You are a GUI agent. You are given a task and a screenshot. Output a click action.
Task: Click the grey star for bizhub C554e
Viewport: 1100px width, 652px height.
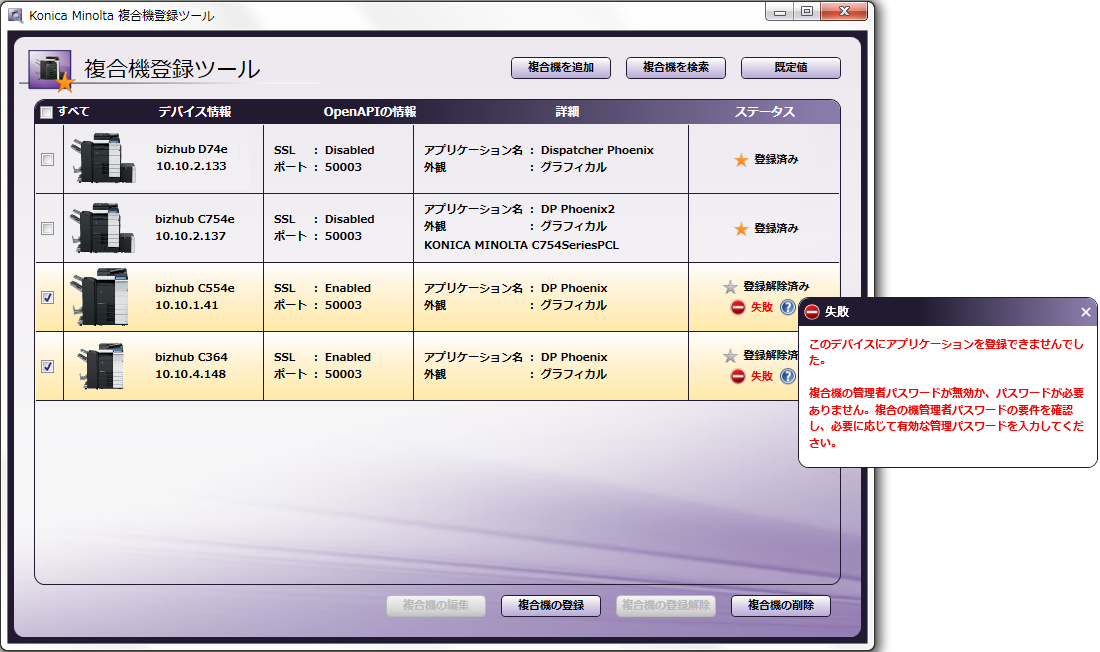tap(730, 287)
